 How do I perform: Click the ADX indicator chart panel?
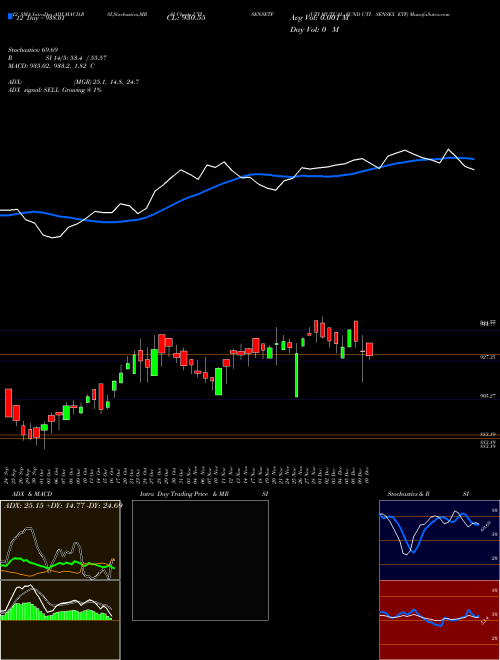point(60,540)
